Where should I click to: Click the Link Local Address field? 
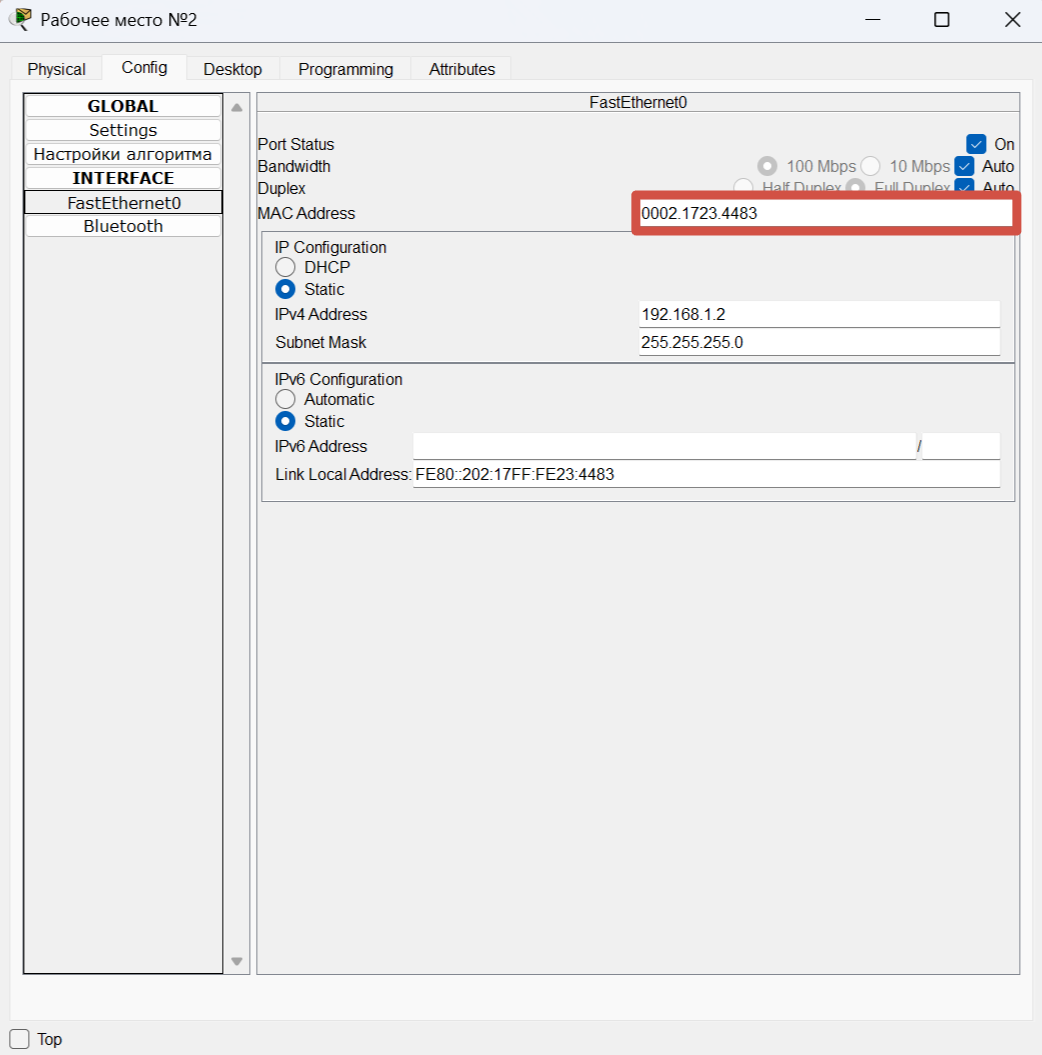[x=706, y=474]
